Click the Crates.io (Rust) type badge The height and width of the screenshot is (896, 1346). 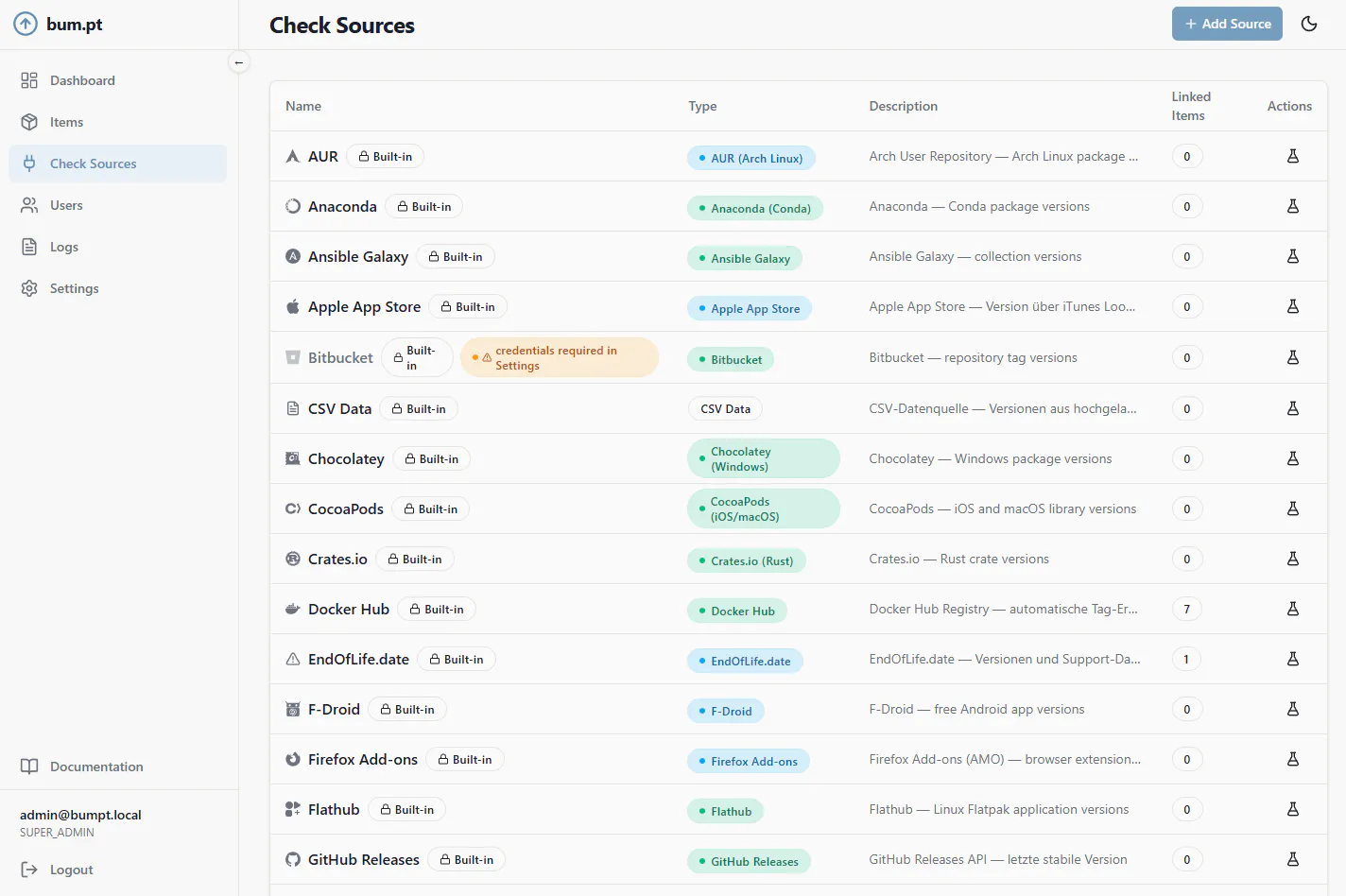(747, 560)
